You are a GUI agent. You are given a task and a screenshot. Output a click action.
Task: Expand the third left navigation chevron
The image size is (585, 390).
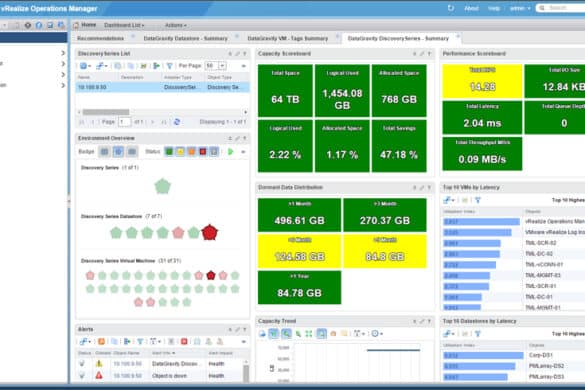pyautogui.click(x=63, y=75)
